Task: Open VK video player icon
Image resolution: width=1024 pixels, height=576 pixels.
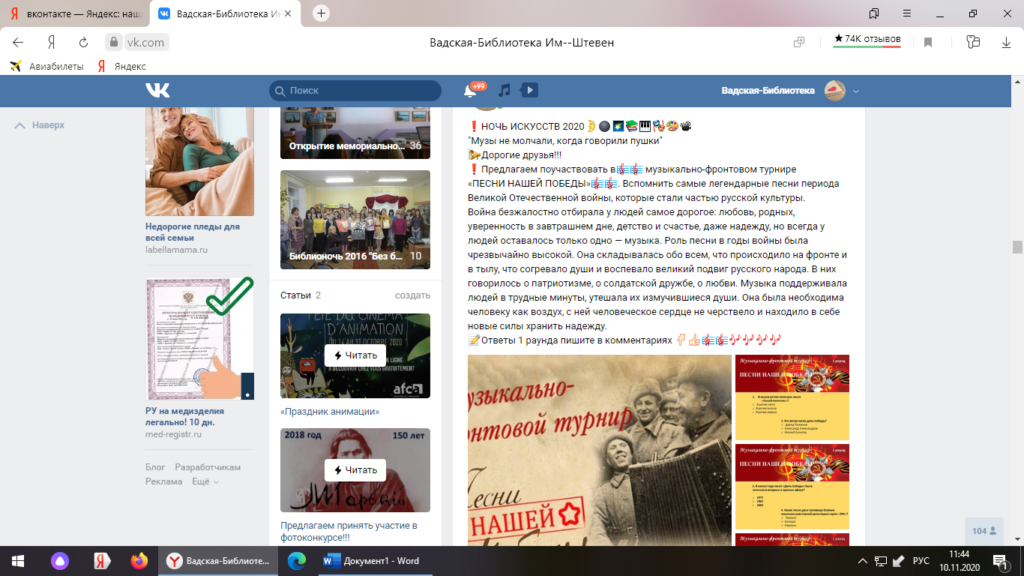Action: (x=530, y=90)
